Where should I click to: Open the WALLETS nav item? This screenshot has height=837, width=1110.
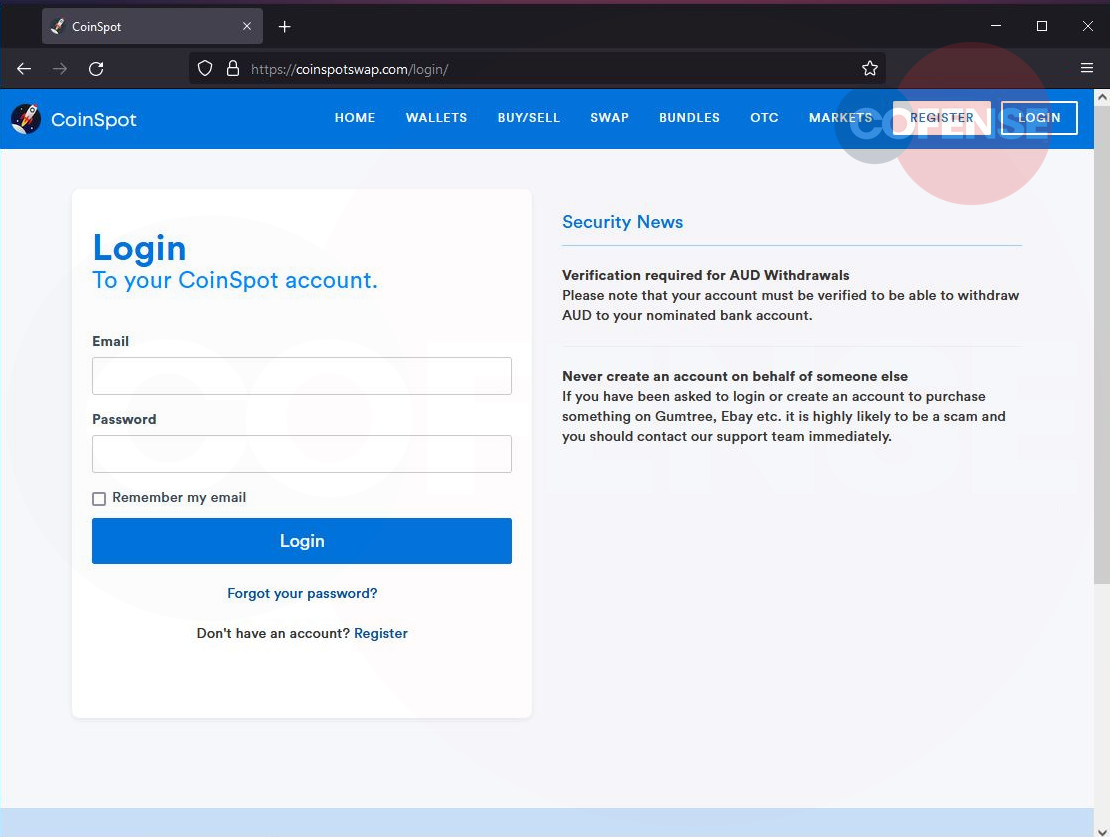coord(436,118)
